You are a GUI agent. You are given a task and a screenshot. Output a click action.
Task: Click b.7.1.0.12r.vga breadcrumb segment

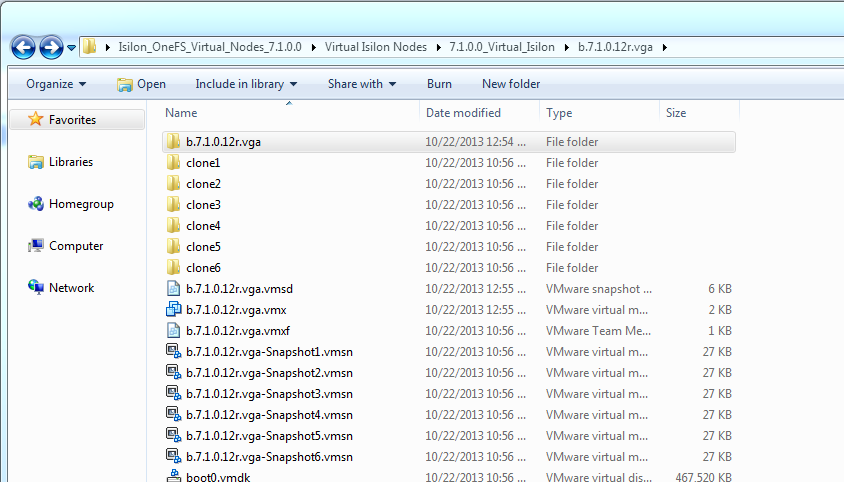point(615,47)
